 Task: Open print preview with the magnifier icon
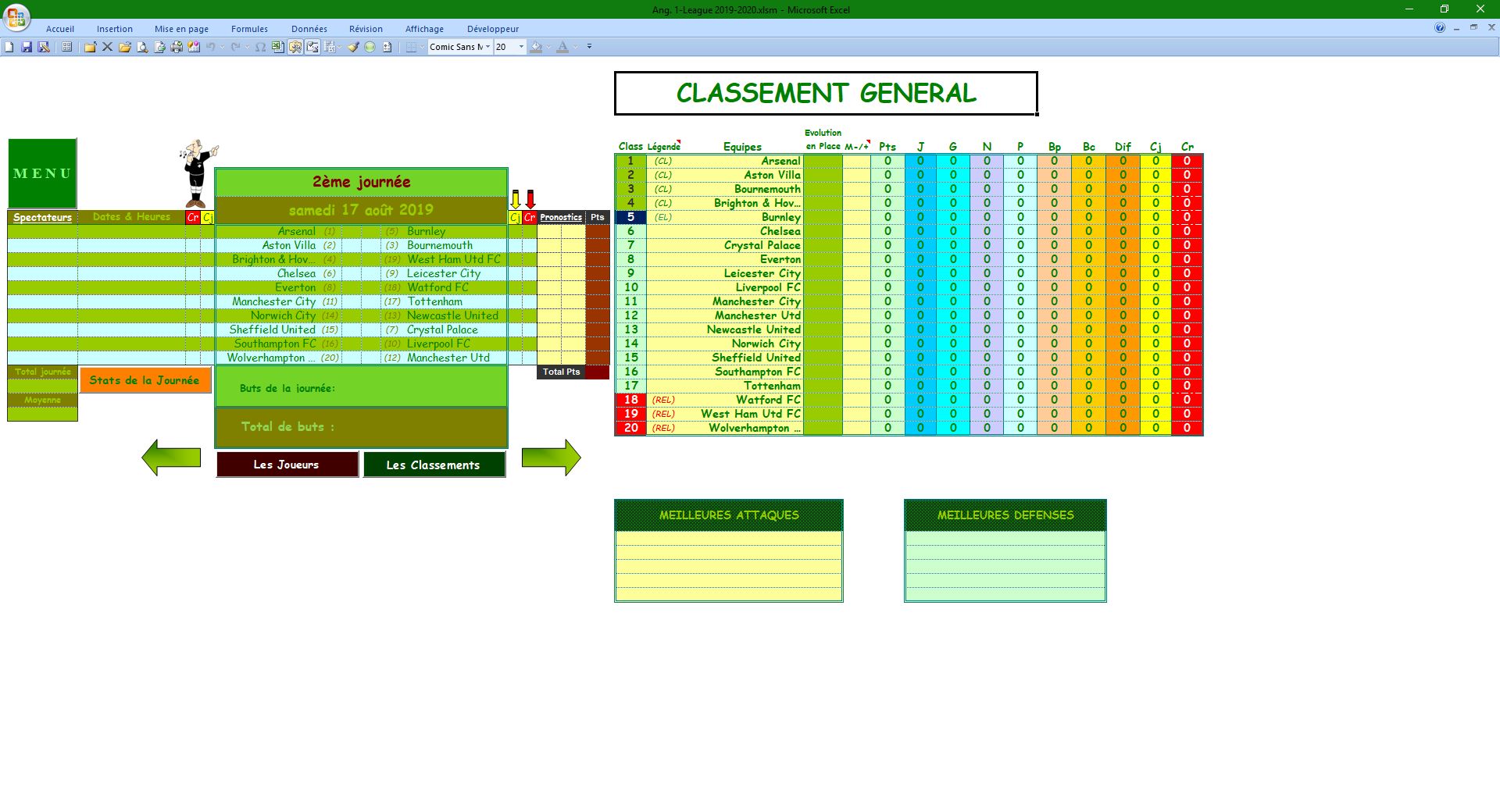click(x=142, y=47)
